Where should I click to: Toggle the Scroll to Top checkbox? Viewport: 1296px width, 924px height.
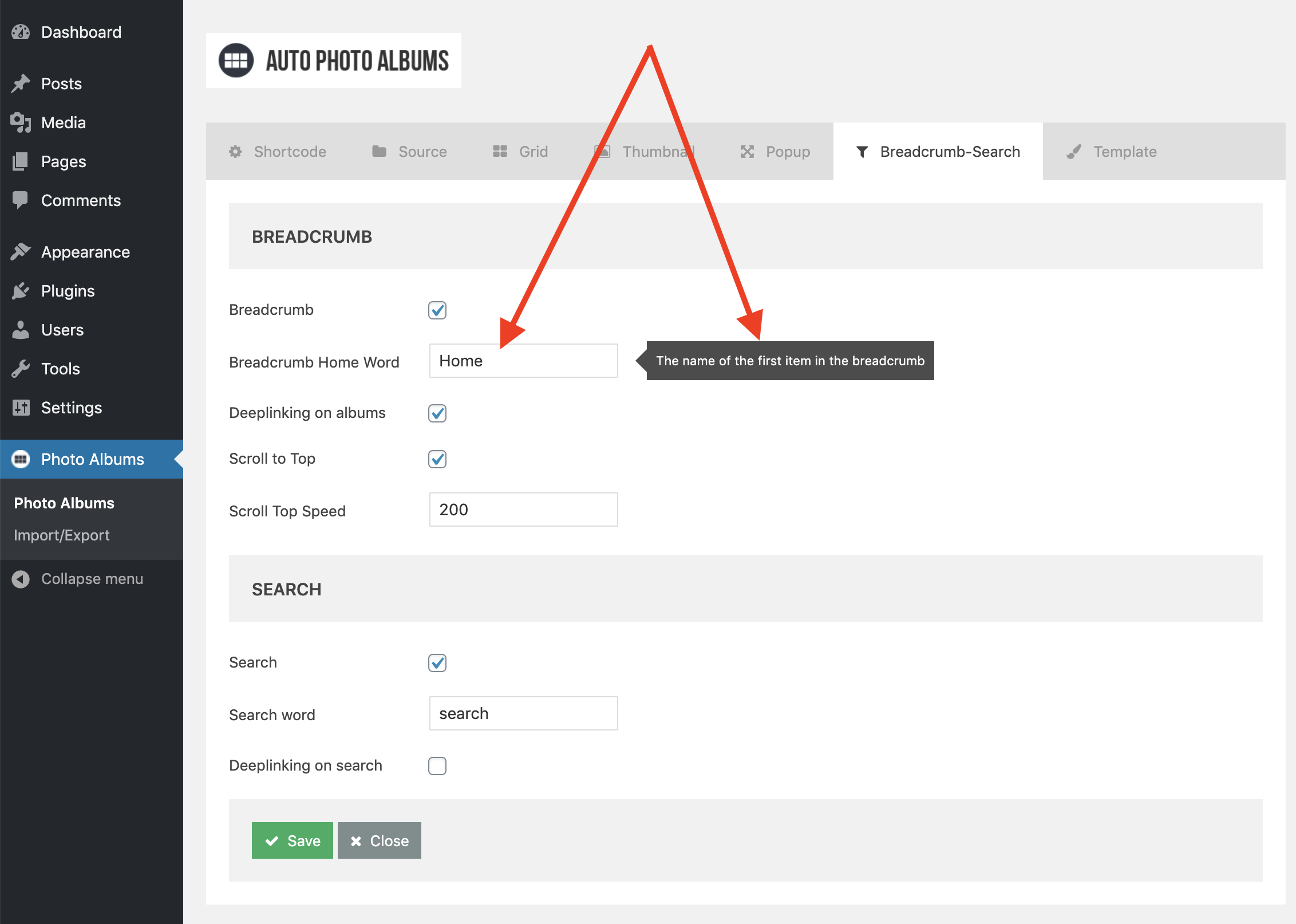(x=437, y=459)
